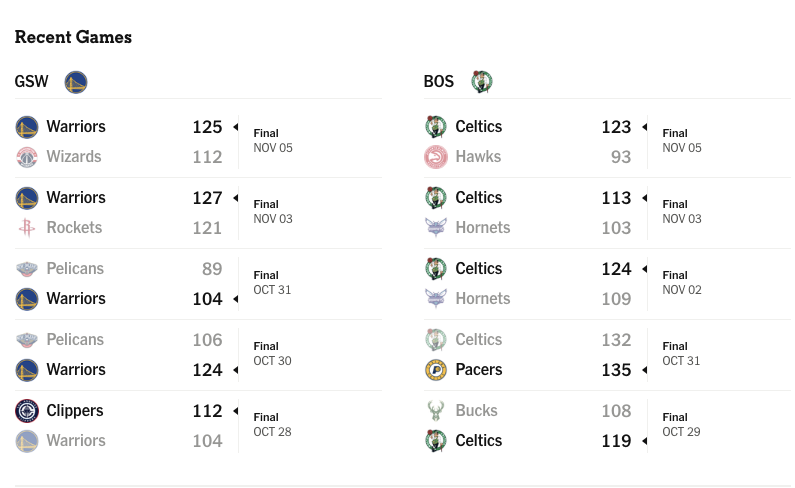Click the Pacers 135 winning score
This screenshot has width=795, height=488.
point(616,370)
